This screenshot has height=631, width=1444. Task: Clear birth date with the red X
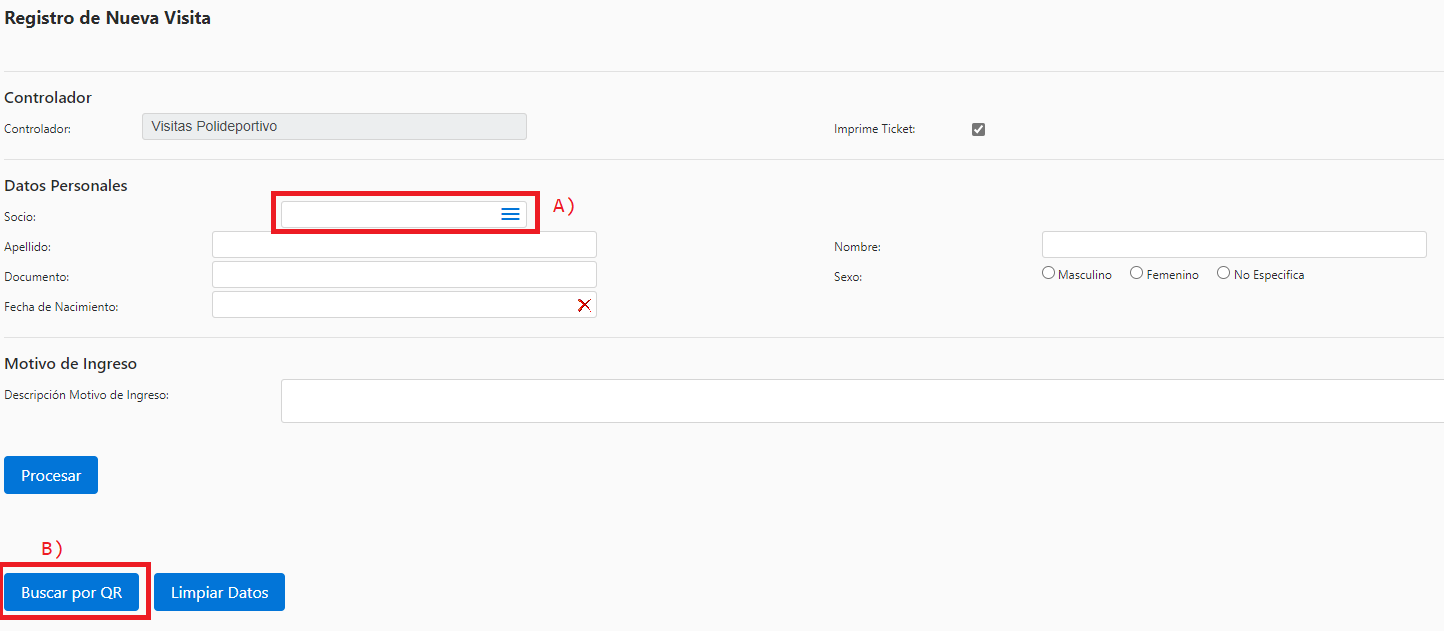click(x=584, y=305)
